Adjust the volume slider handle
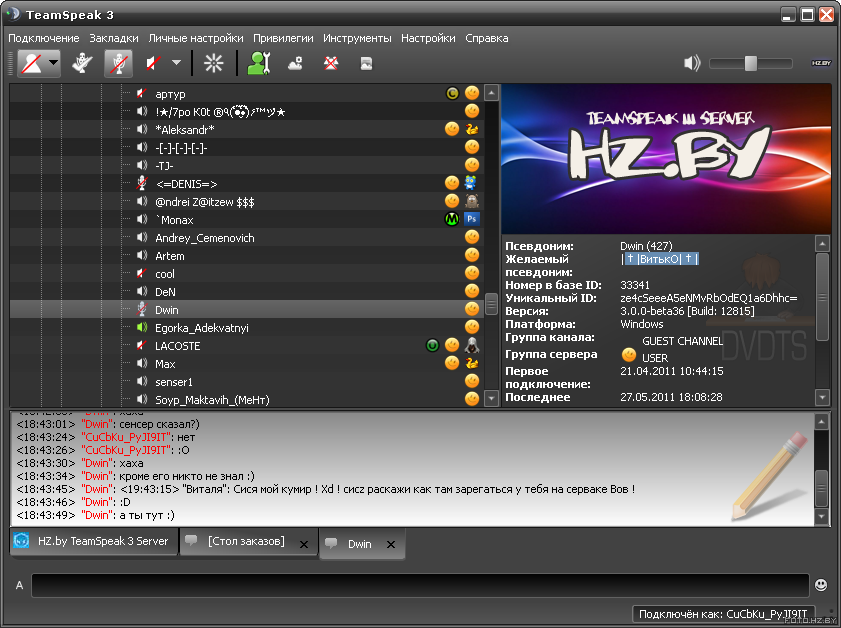Viewport: 841px width, 628px height. point(751,63)
